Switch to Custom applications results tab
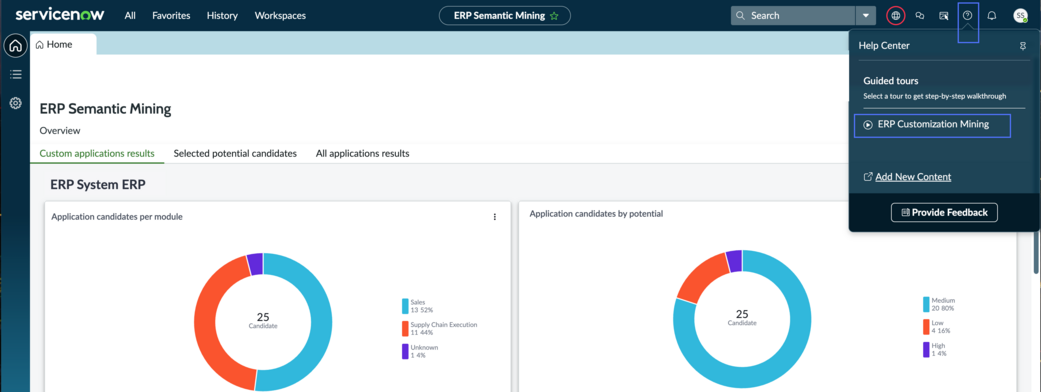Image resolution: width=1041 pixels, height=392 pixels. pyautogui.click(x=97, y=153)
